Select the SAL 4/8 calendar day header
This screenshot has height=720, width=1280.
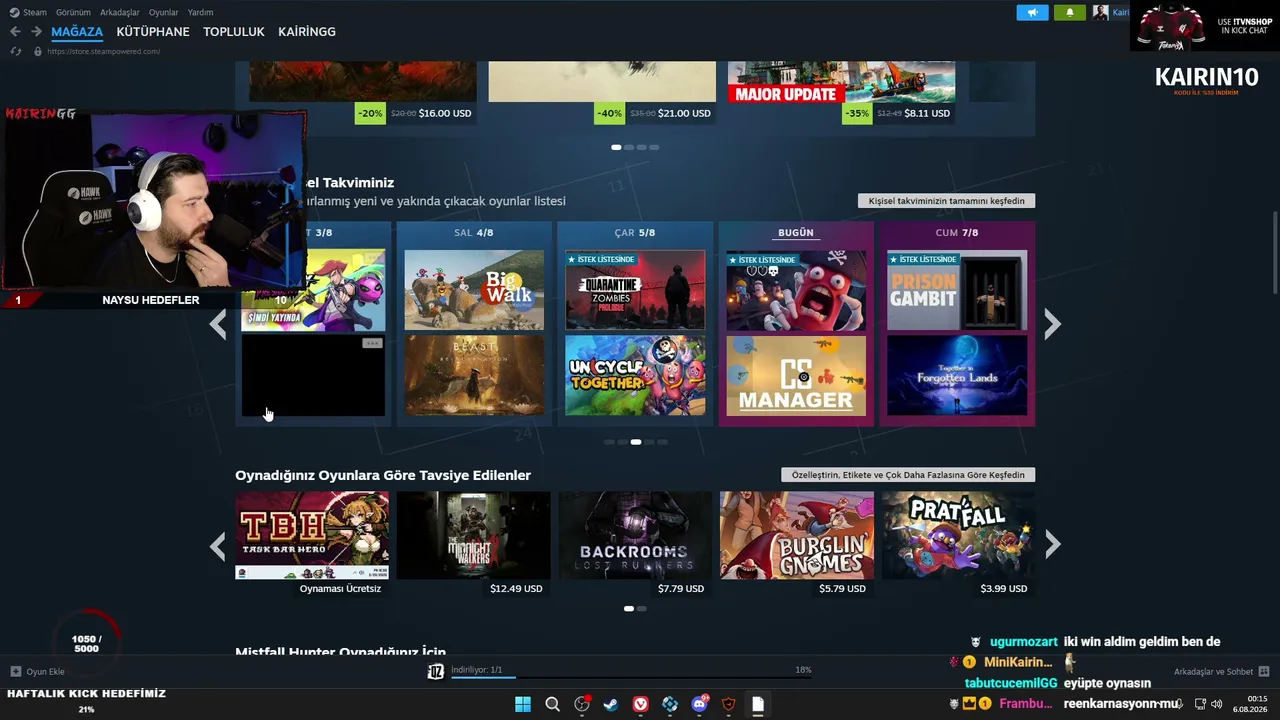click(474, 232)
